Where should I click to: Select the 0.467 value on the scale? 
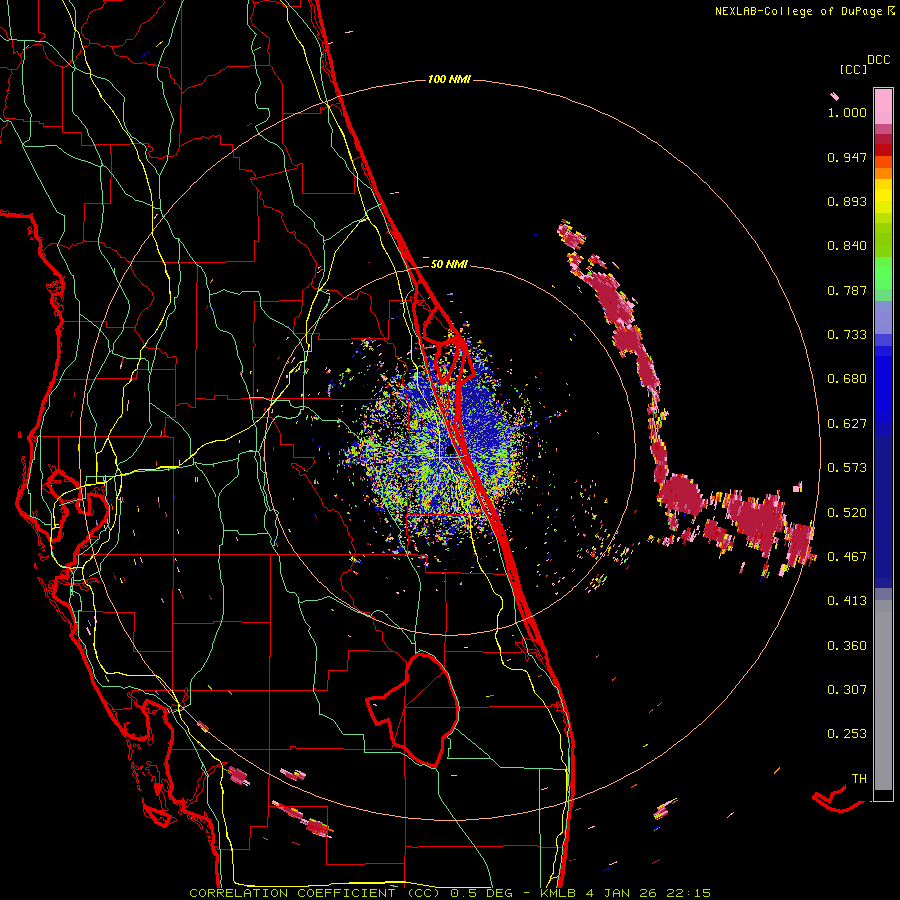click(847, 557)
